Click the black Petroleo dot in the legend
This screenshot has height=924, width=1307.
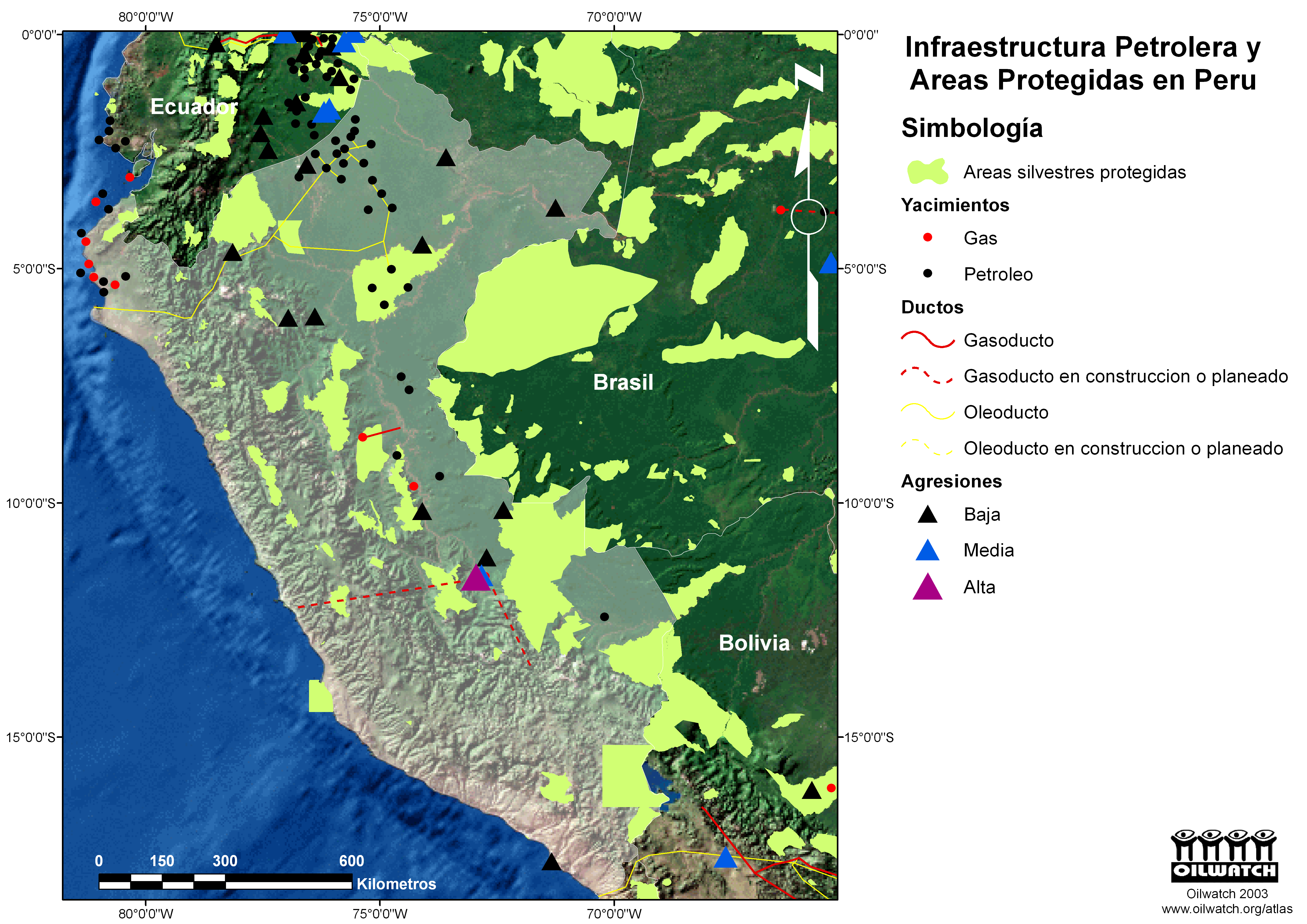[x=927, y=274]
